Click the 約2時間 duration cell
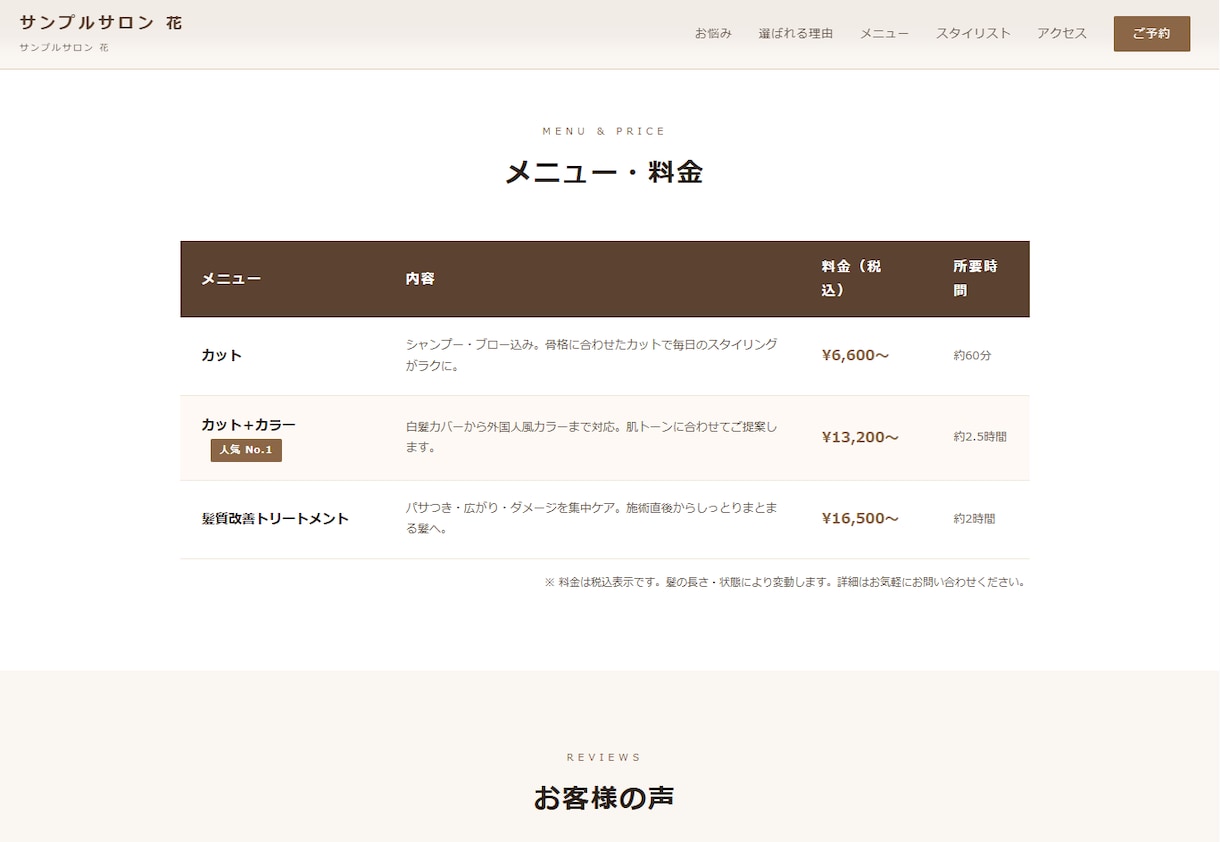The height and width of the screenshot is (842, 1220). point(974,518)
